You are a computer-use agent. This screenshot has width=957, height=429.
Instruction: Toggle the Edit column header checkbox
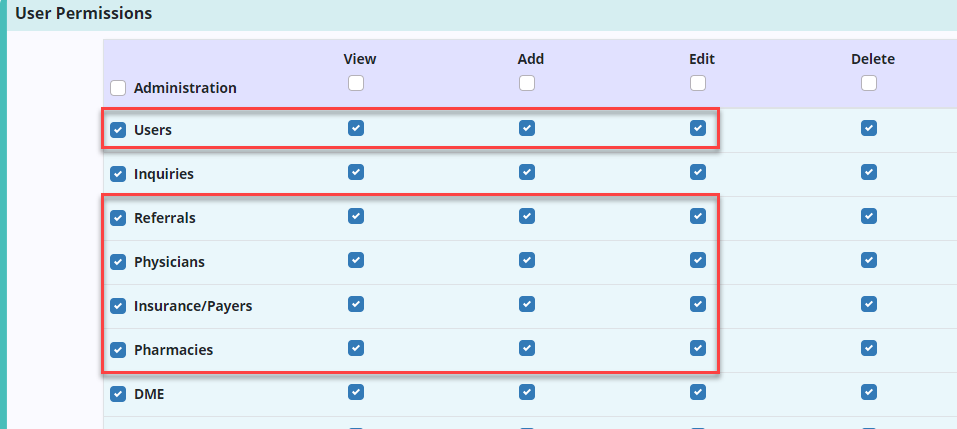tap(698, 84)
